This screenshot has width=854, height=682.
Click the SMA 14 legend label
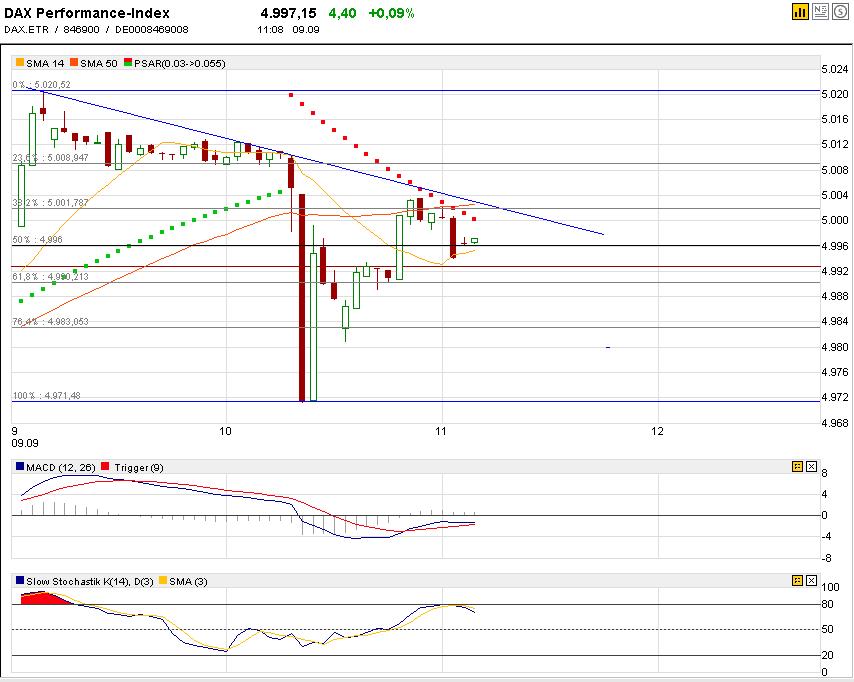pyautogui.click(x=45, y=63)
